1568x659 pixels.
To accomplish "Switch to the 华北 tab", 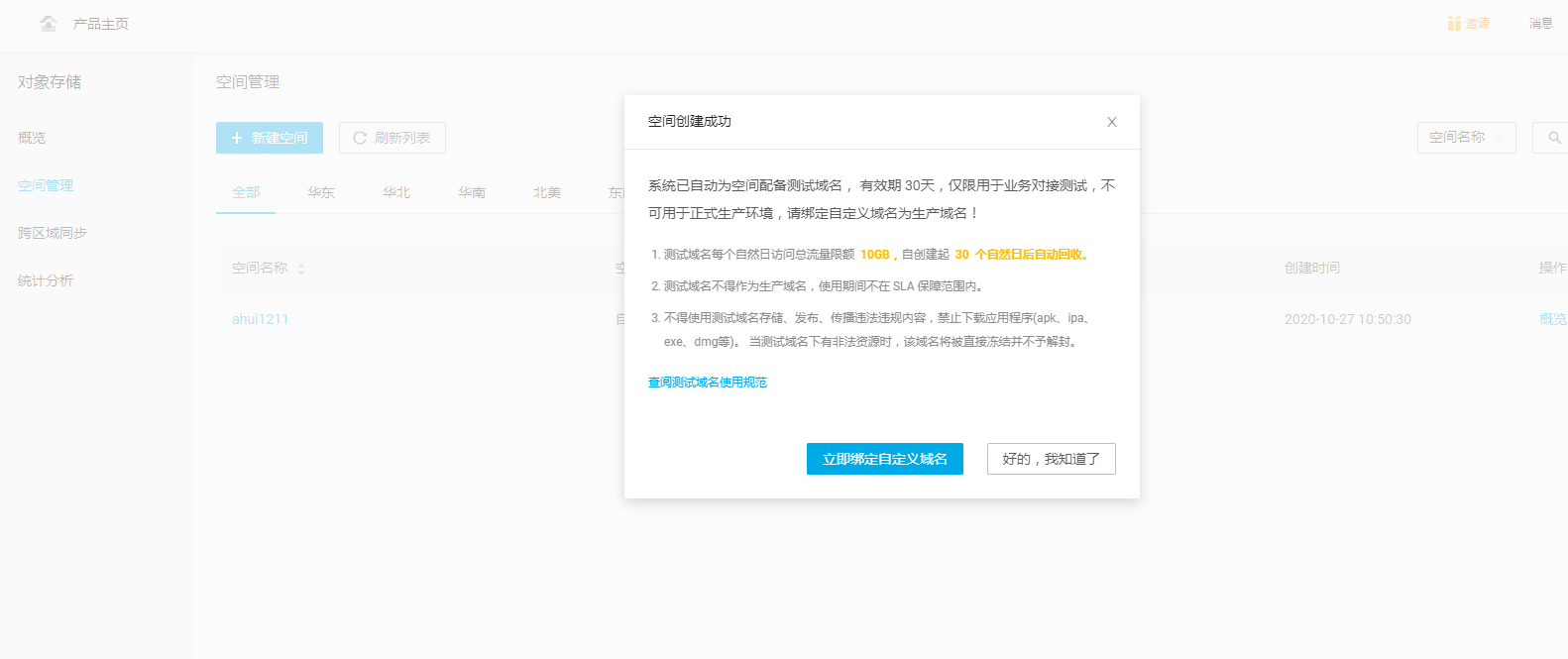I will click(x=396, y=192).
